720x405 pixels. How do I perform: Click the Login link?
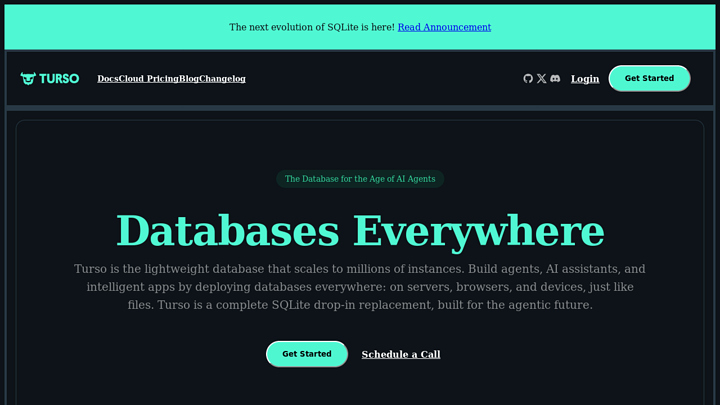[585, 79]
